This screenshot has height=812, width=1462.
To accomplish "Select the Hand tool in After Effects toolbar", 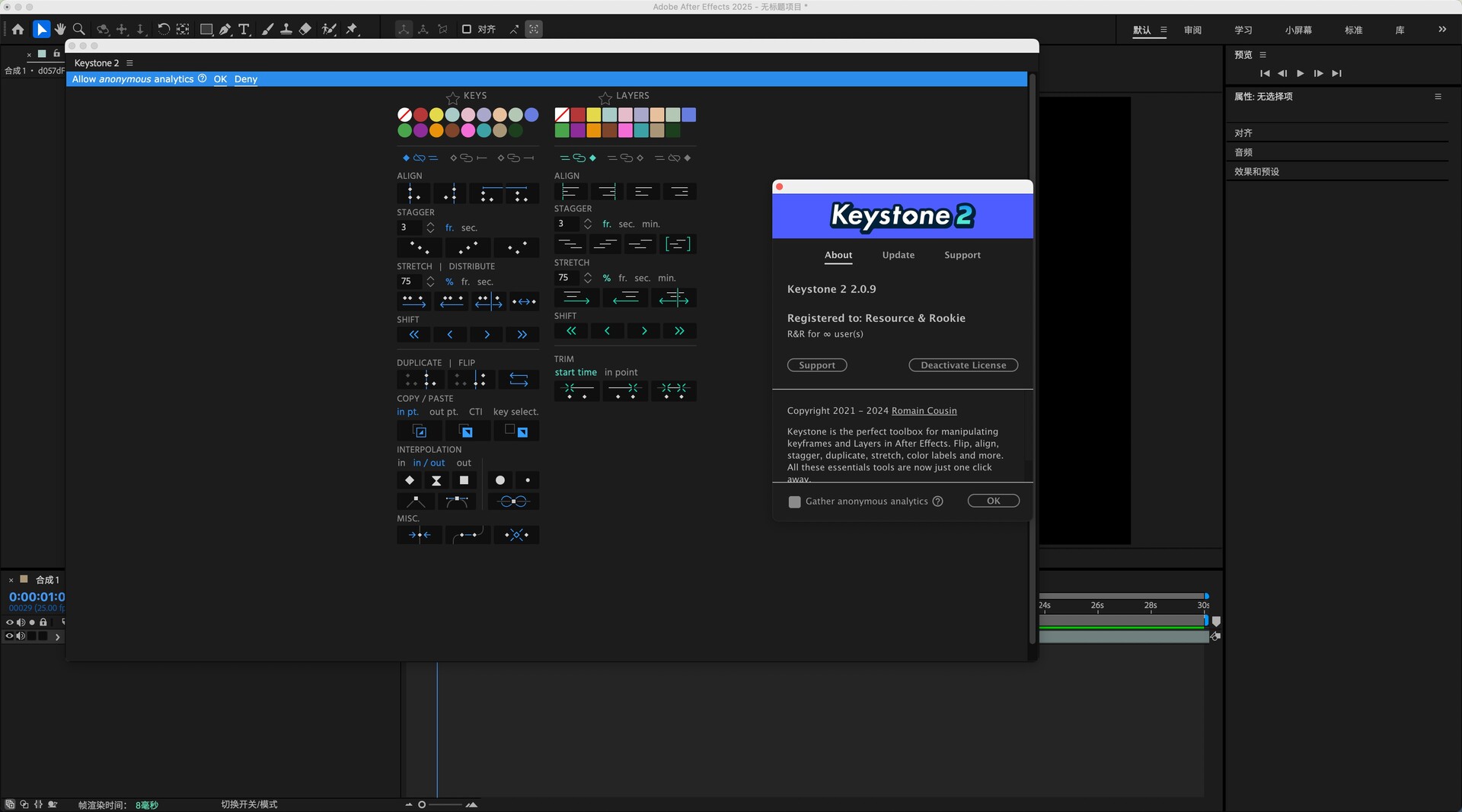I will 60,30.
